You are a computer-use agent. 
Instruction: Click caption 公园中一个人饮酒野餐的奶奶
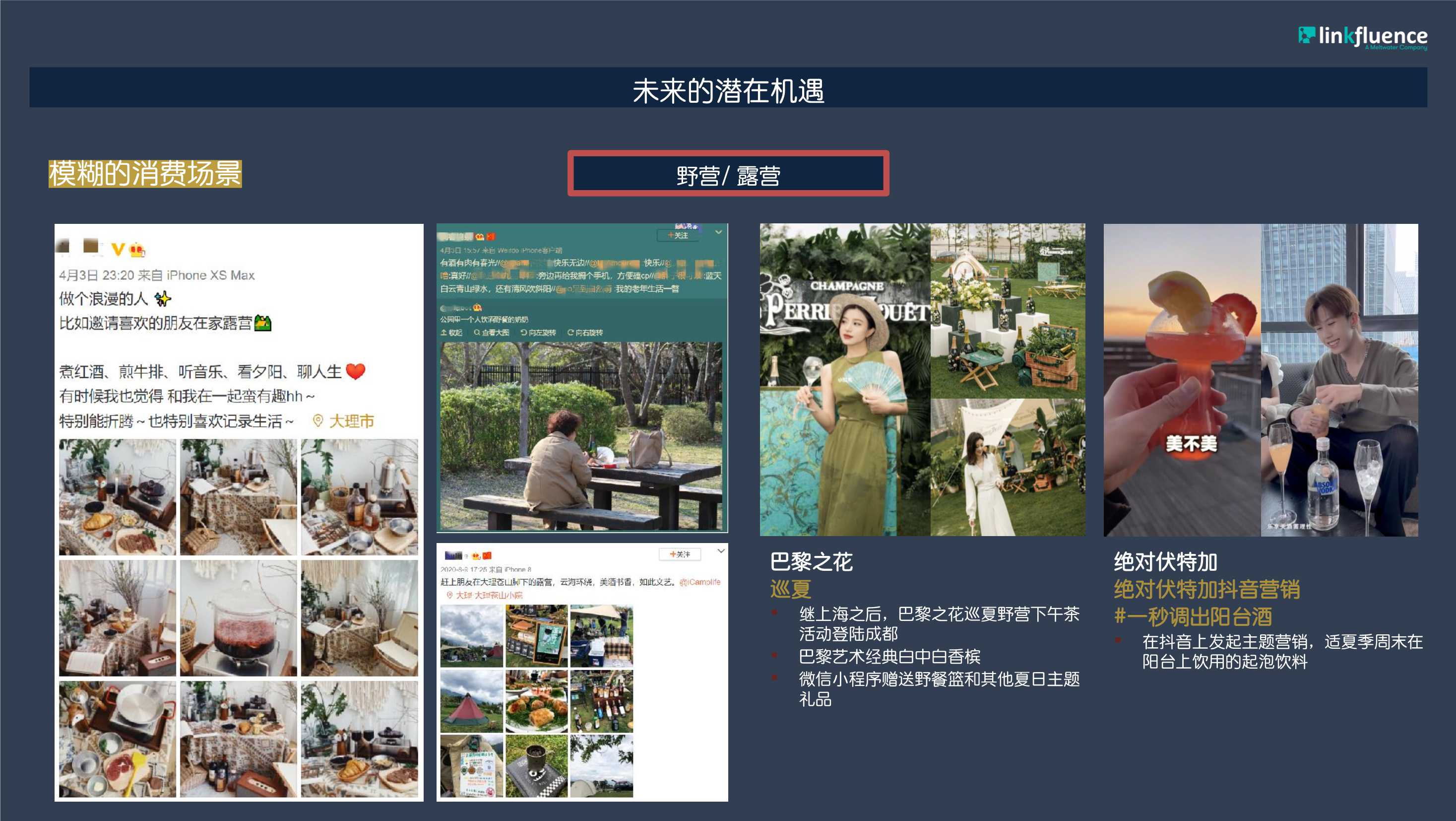coord(484,320)
